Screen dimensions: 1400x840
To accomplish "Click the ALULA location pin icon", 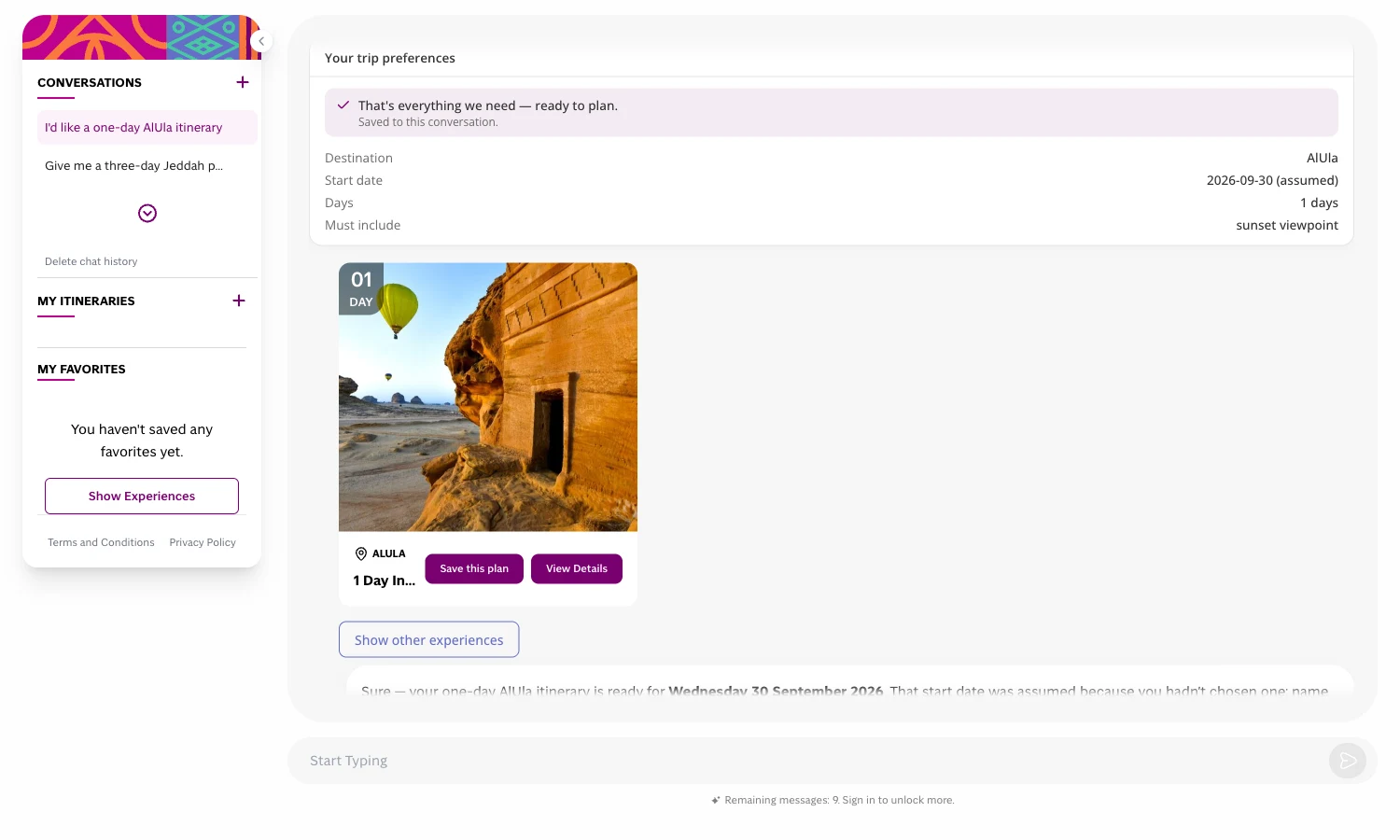I will pyautogui.click(x=361, y=553).
